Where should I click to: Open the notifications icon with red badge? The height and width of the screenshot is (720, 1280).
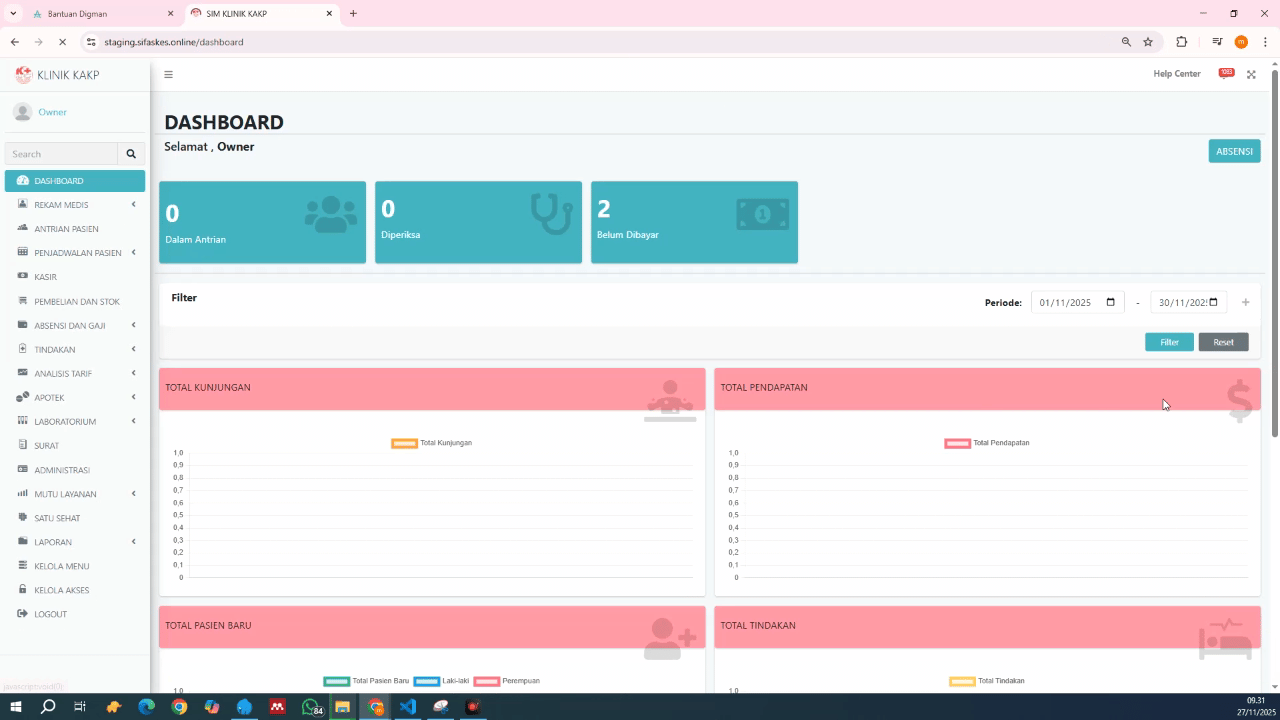click(1225, 74)
